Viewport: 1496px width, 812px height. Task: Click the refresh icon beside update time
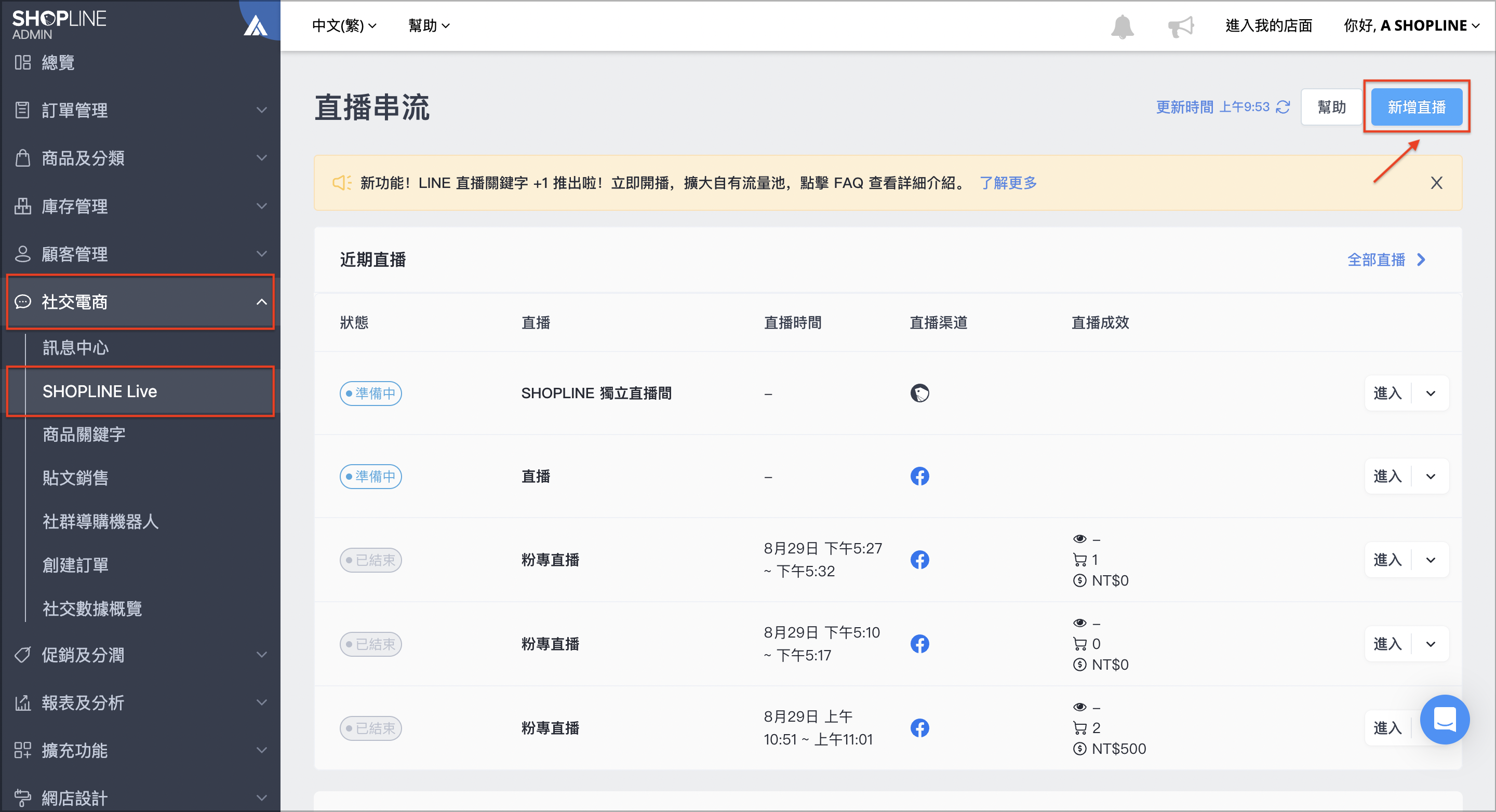pos(1284,107)
